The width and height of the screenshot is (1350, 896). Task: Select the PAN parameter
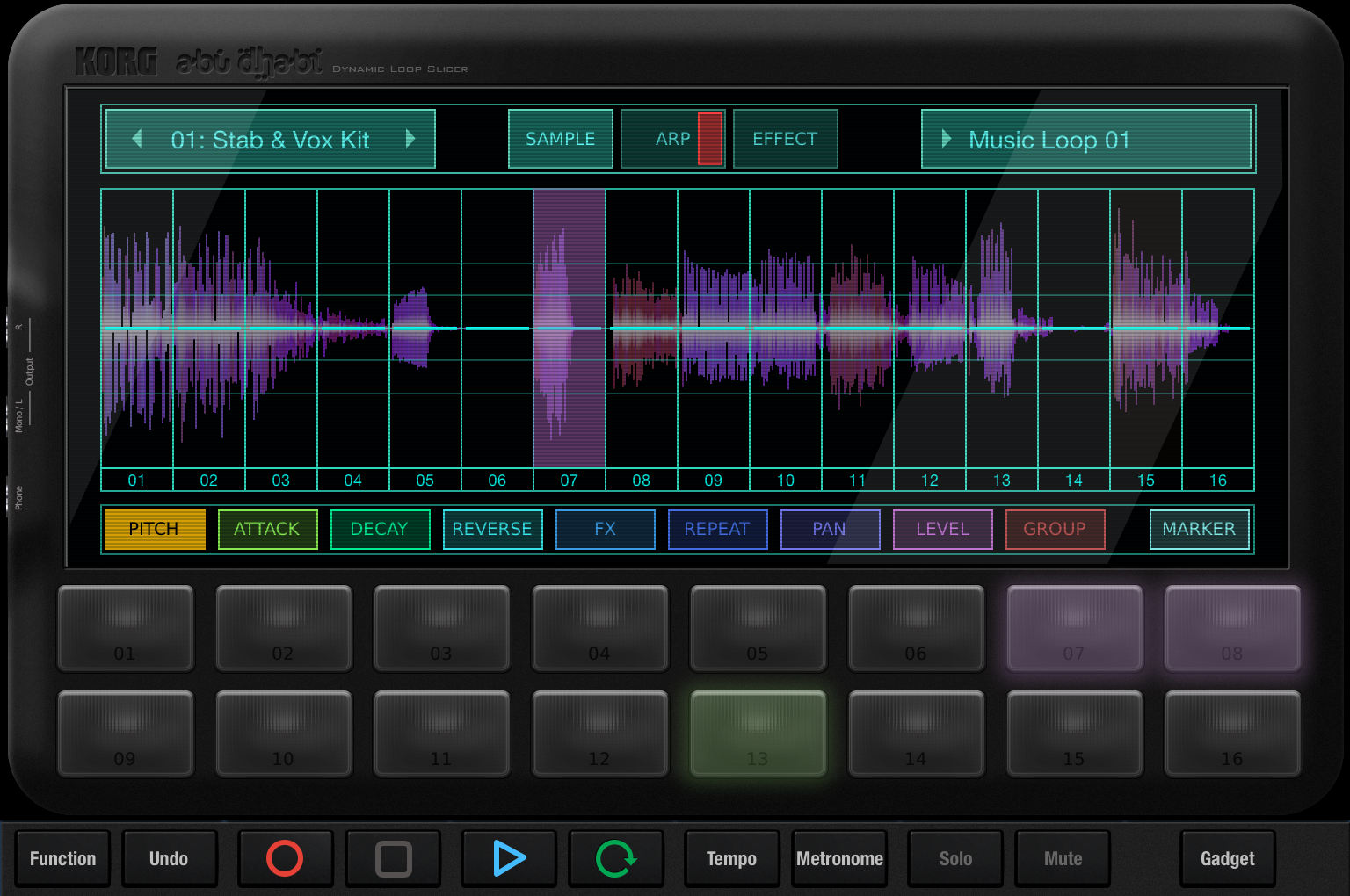pyautogui.click(x=830, y=529)
